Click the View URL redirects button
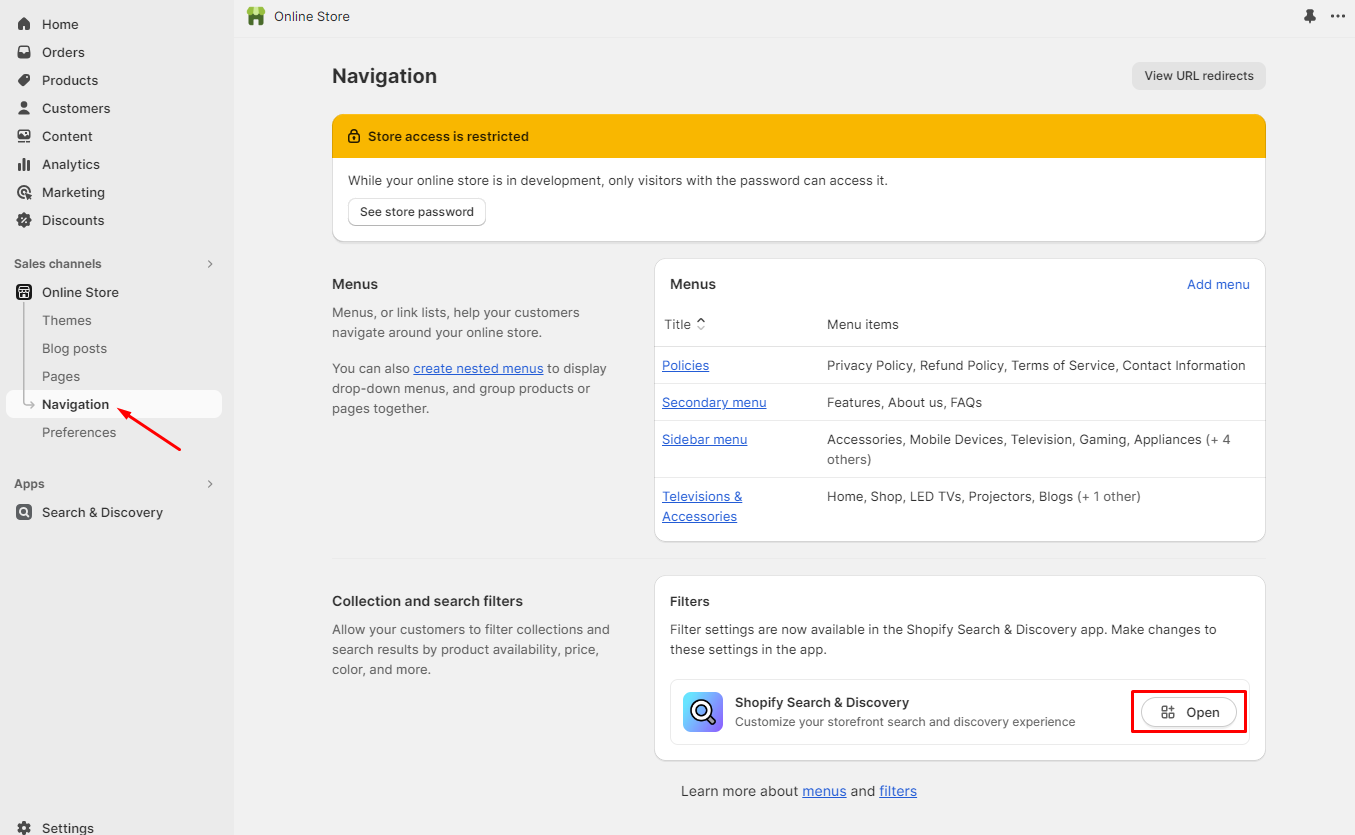Image resolution: width=1355 pixels, height=835 pixels. pos(1198,76)
